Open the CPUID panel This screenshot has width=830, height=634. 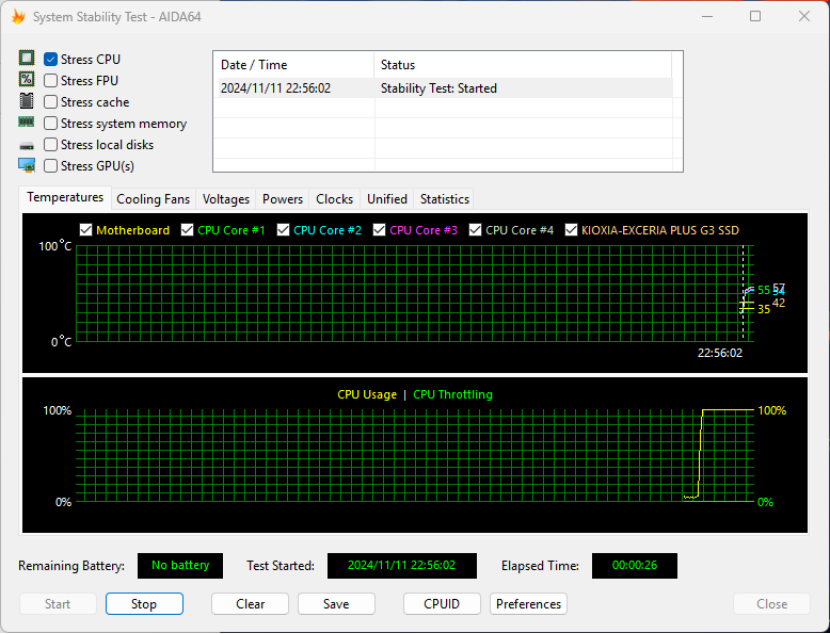442,604
